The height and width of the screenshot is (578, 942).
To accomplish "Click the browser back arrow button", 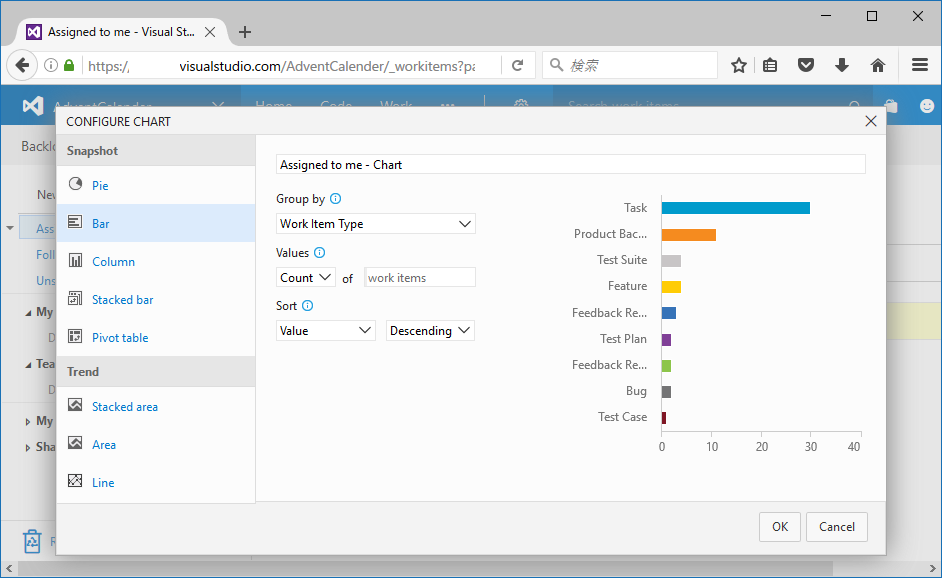I will [22, 65].
